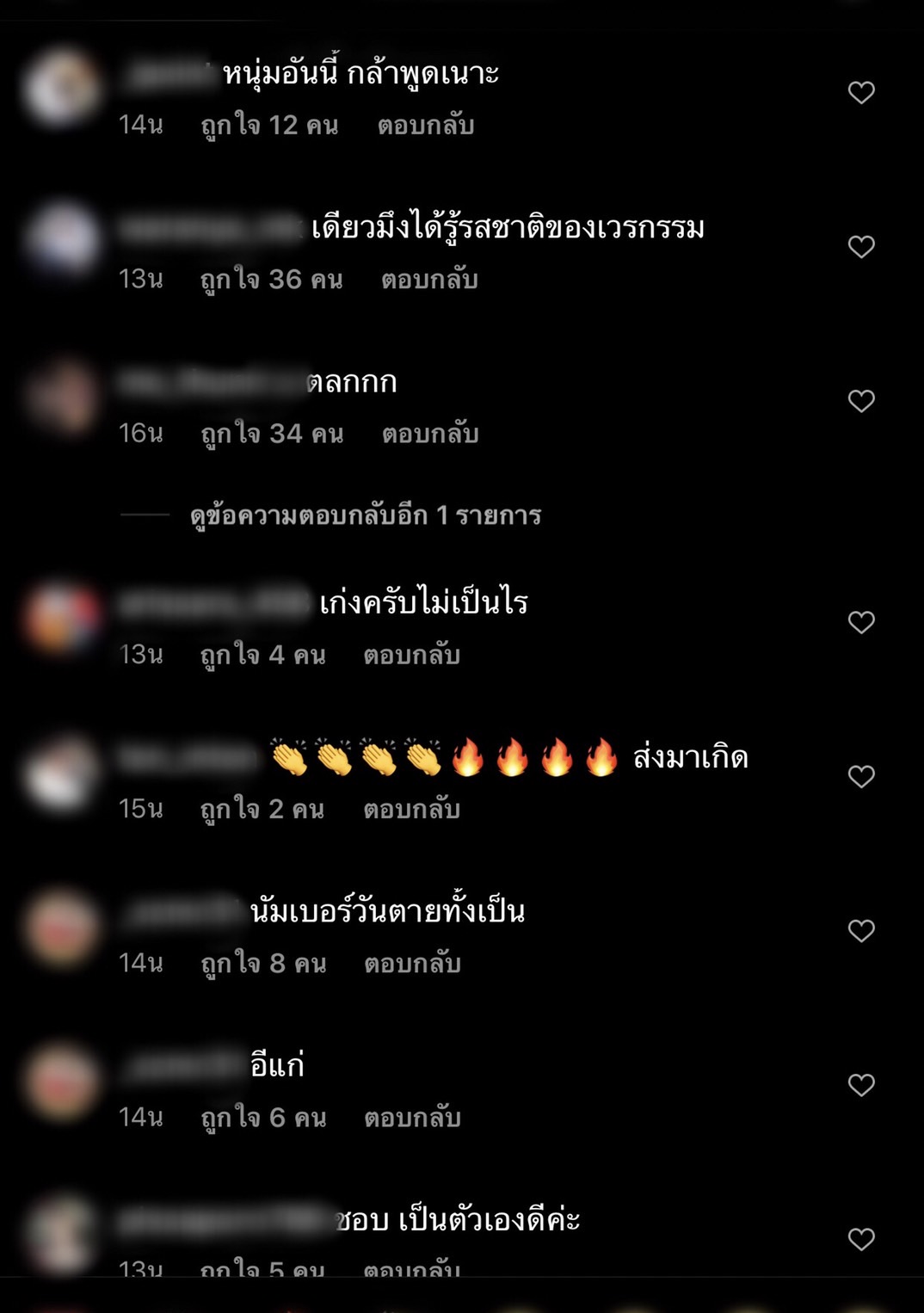Like the comment 'หนุ่มอันนี้ กล้าพูดเนาะ'
The height and width of the screenshot is (1313, 924).
[861, 92]
